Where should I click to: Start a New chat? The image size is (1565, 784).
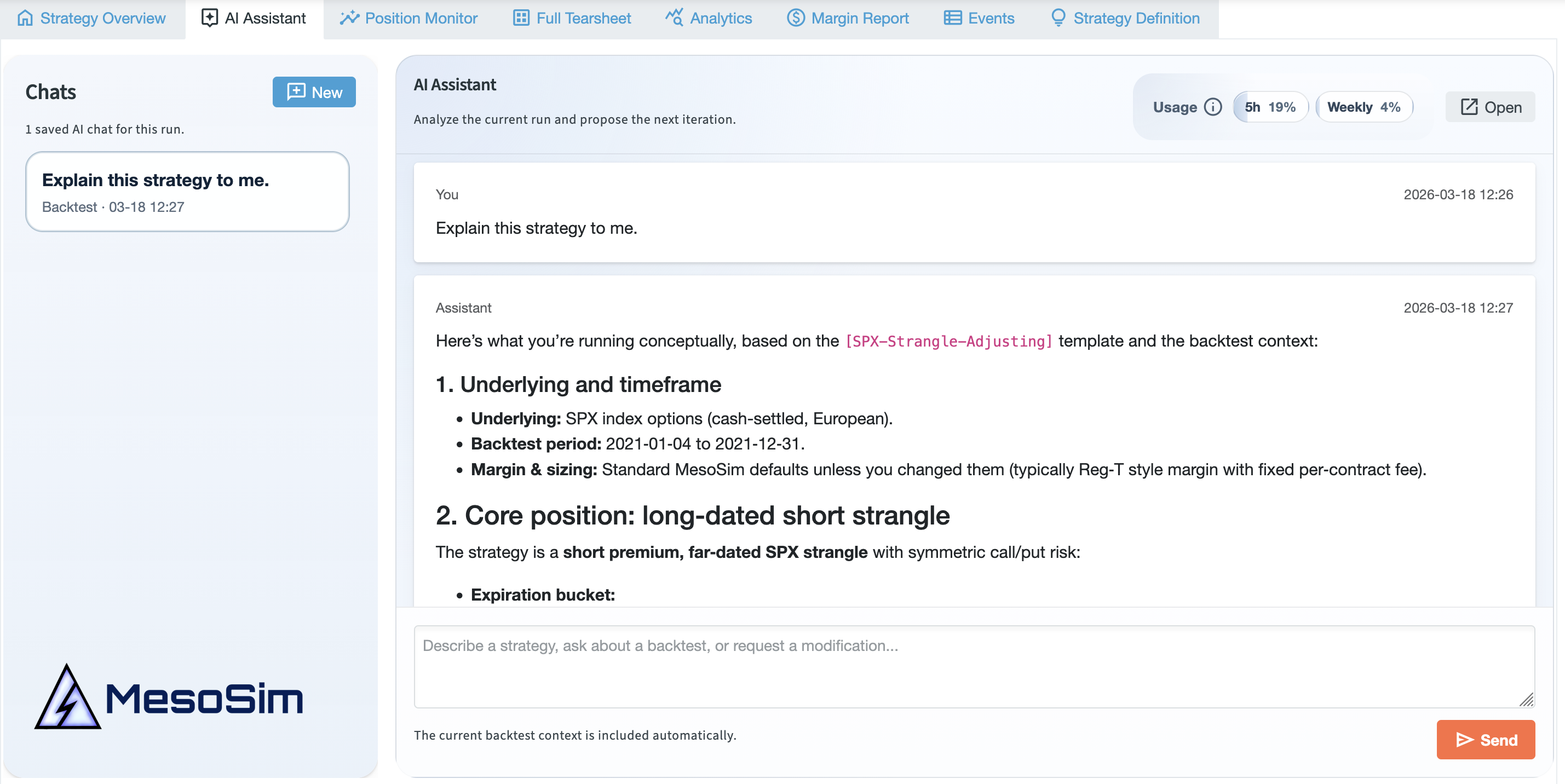pyautogui.click(x=314, y=91)
